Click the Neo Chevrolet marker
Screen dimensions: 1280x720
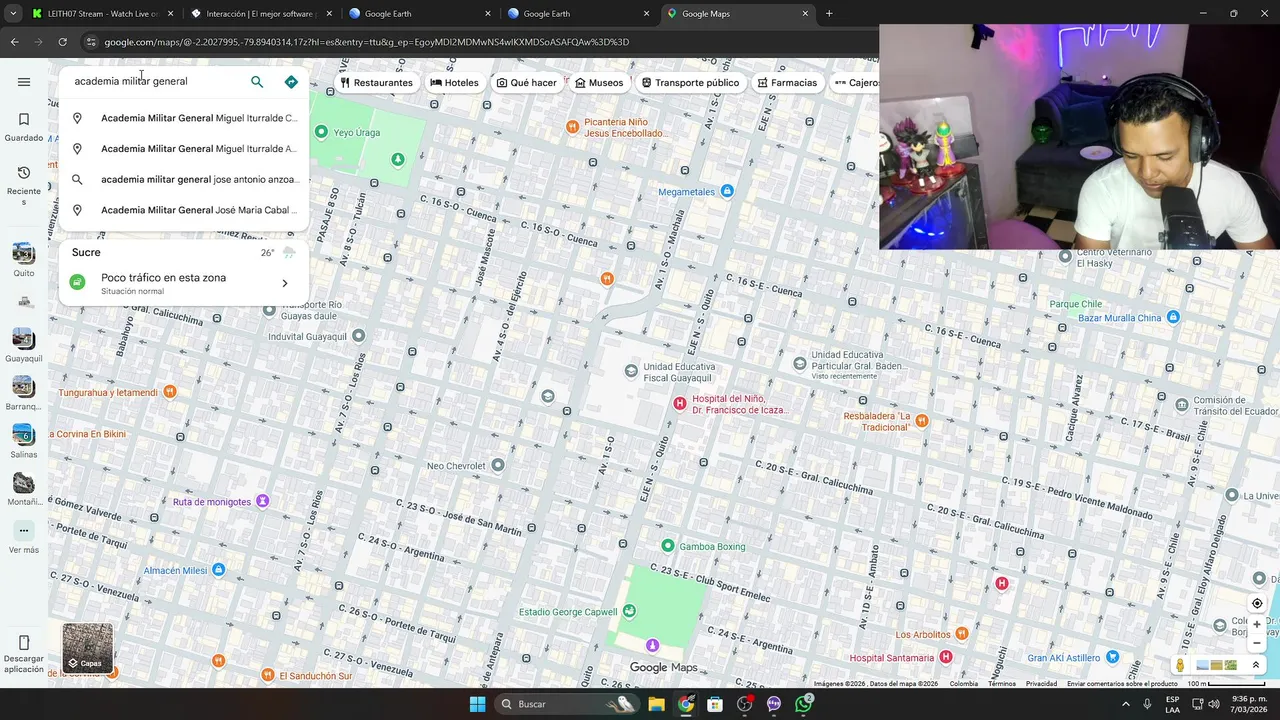[x=498, y=465]
